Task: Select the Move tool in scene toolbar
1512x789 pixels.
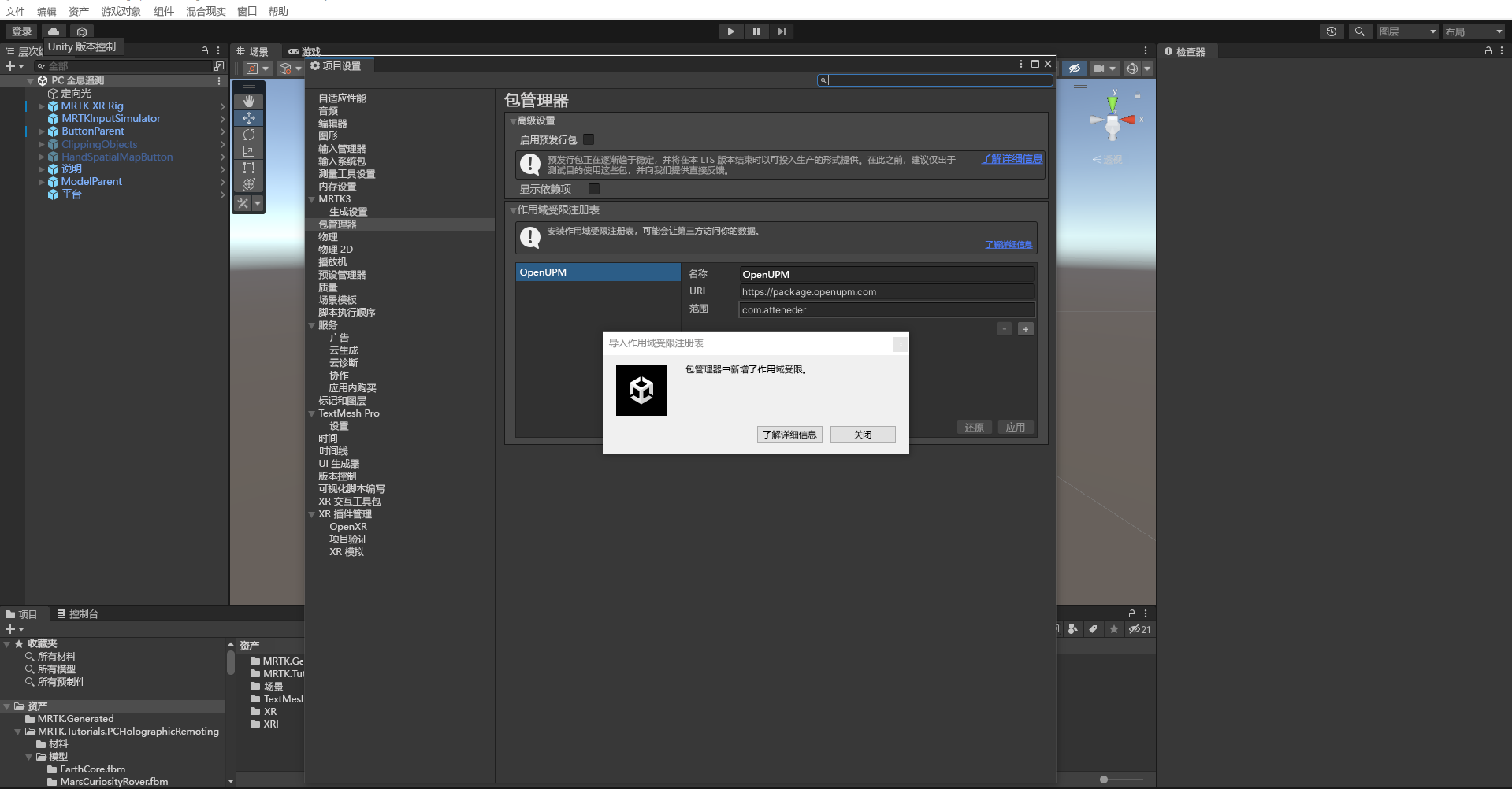Action: click(x=248, y=118)
